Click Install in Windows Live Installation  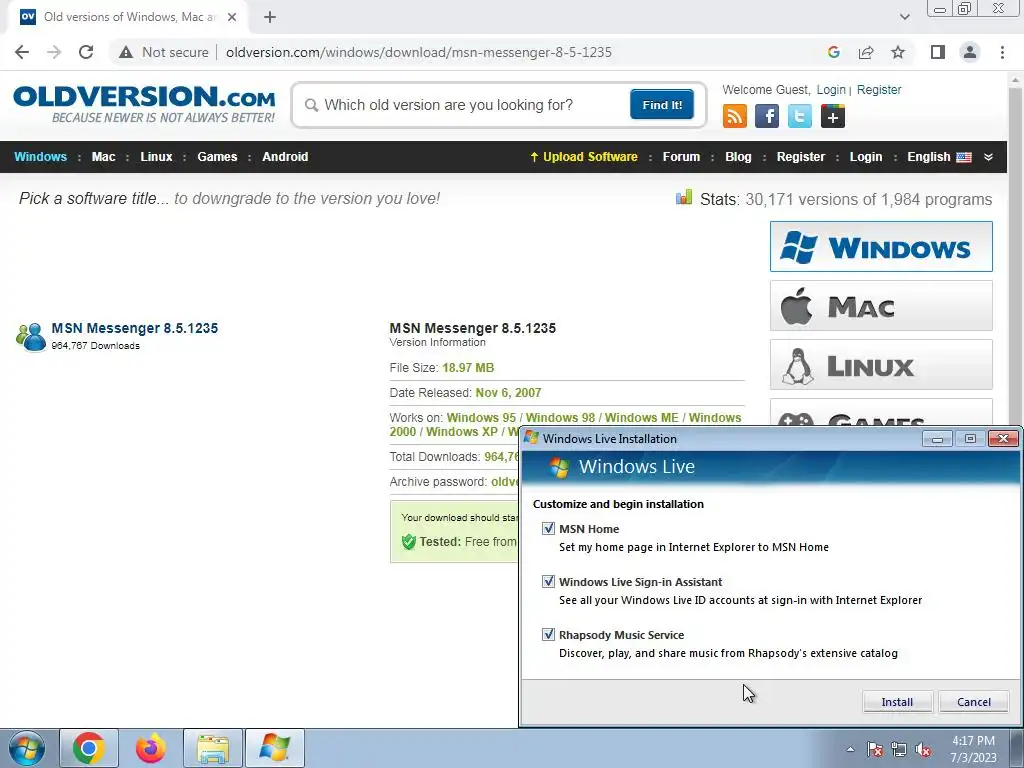897,701
